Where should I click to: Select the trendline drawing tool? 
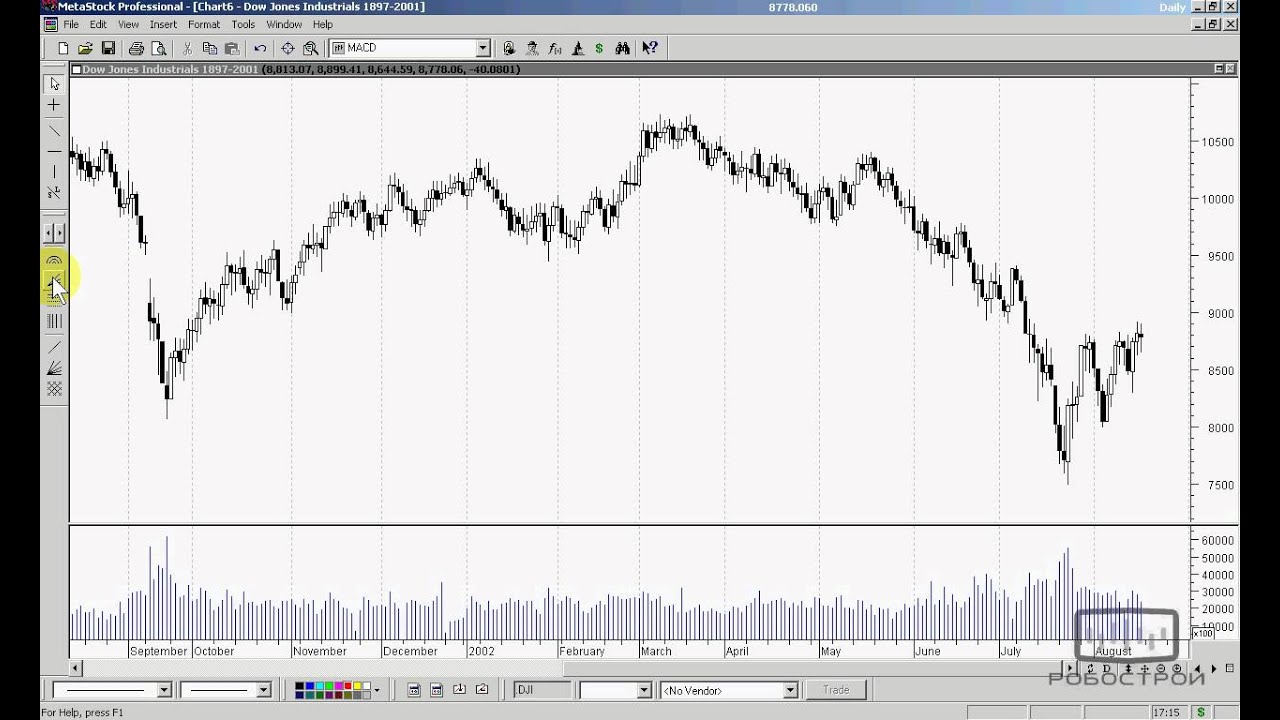click(x=54, y=130)
